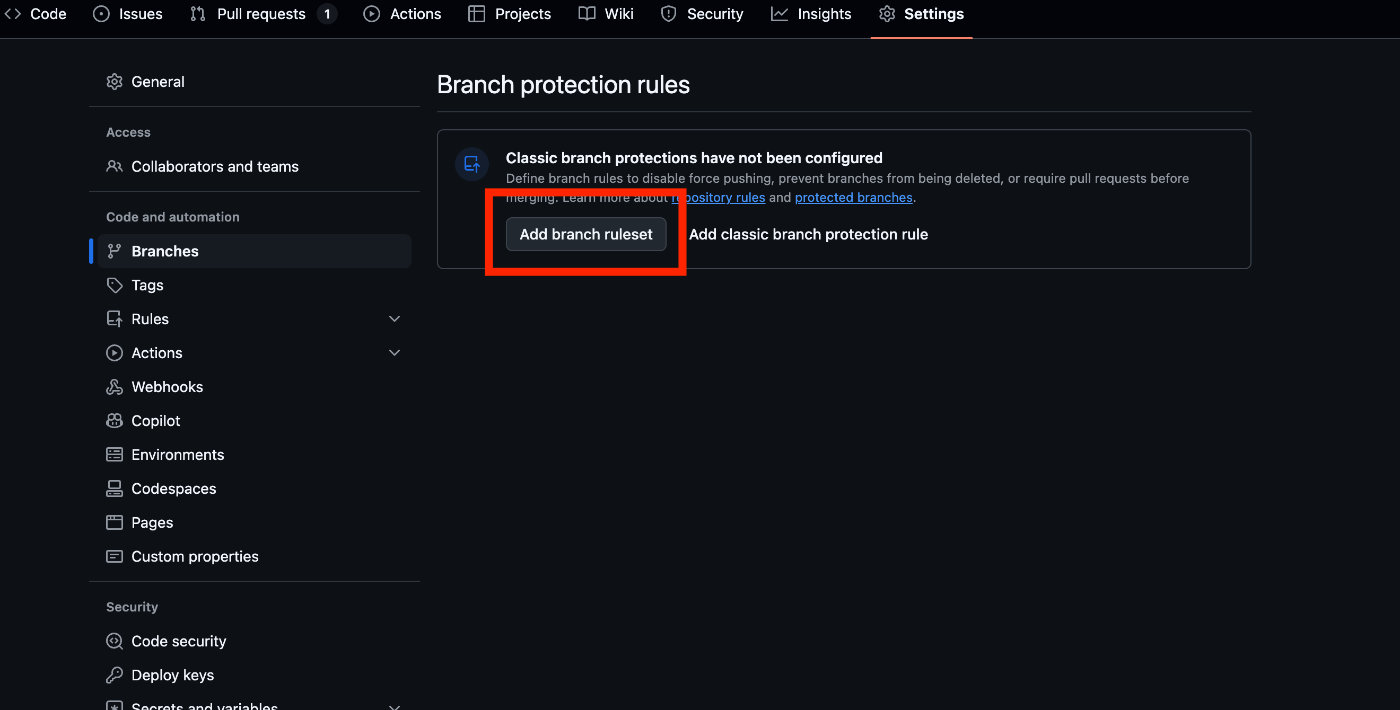Screen dimensions: 1400x710
Task: Open the Pull requests tab
Action: click(263, 14)
